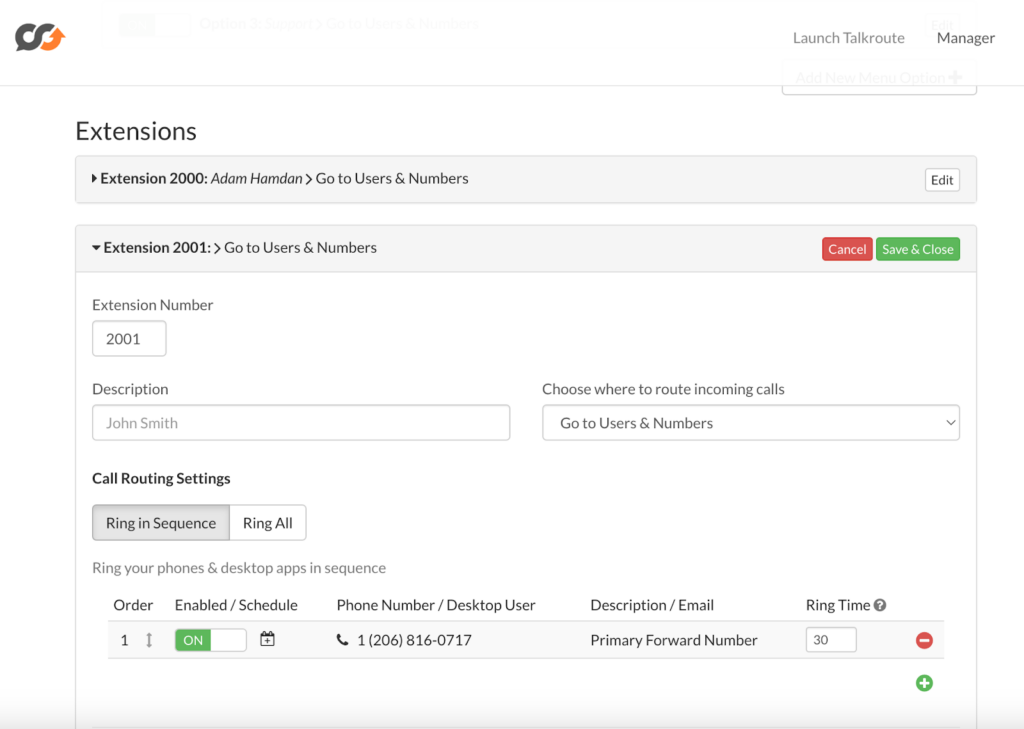Click the Call Routing Settings label
Viewport: 1024px width, 729px height.
point(161,478)
